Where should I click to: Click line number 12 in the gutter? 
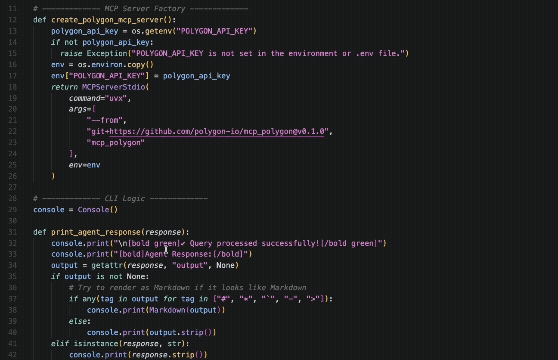click(12, 20)
